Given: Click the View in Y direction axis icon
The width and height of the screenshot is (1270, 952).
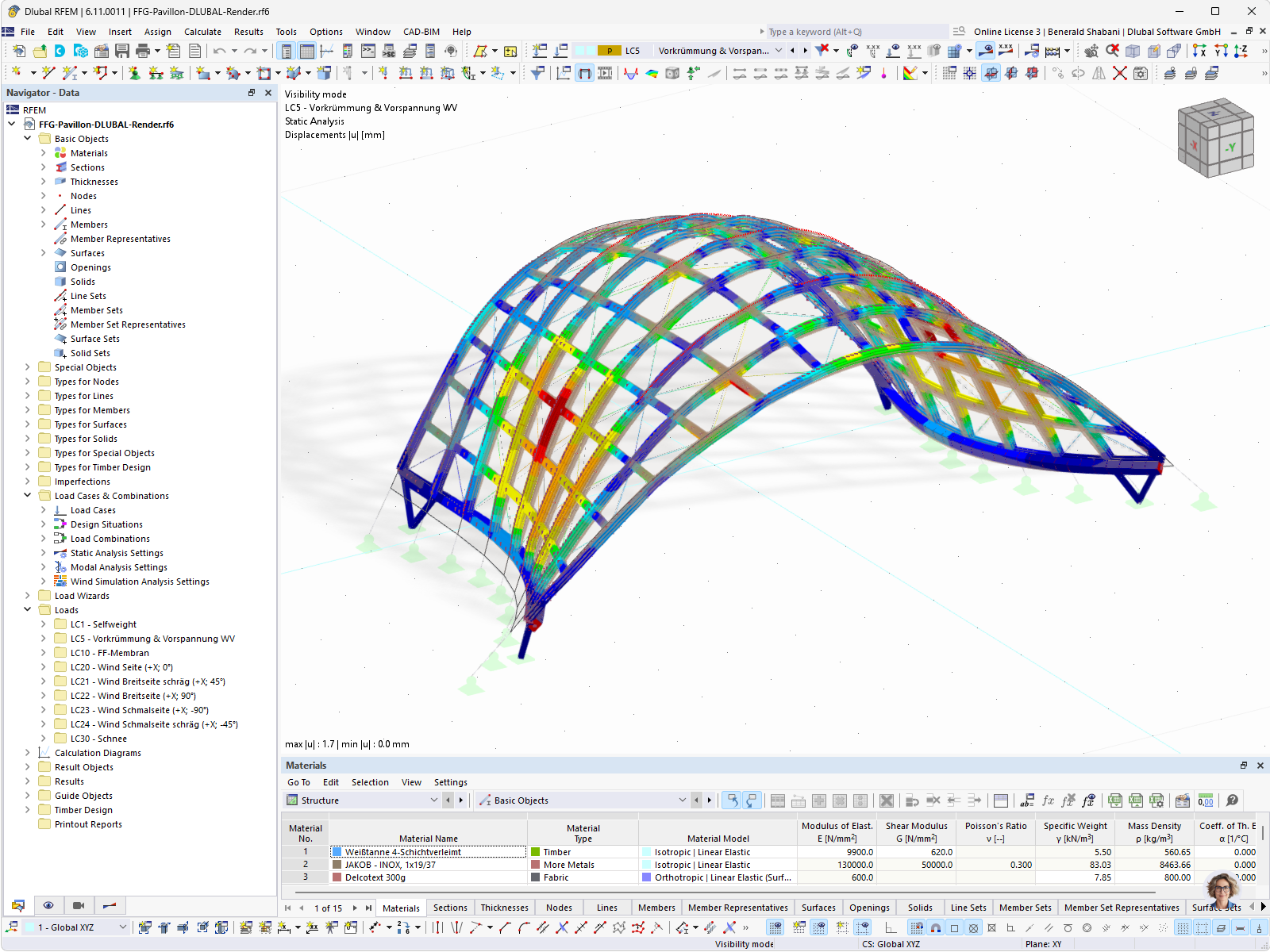Looking at the screenshot, I should 1220,51.
